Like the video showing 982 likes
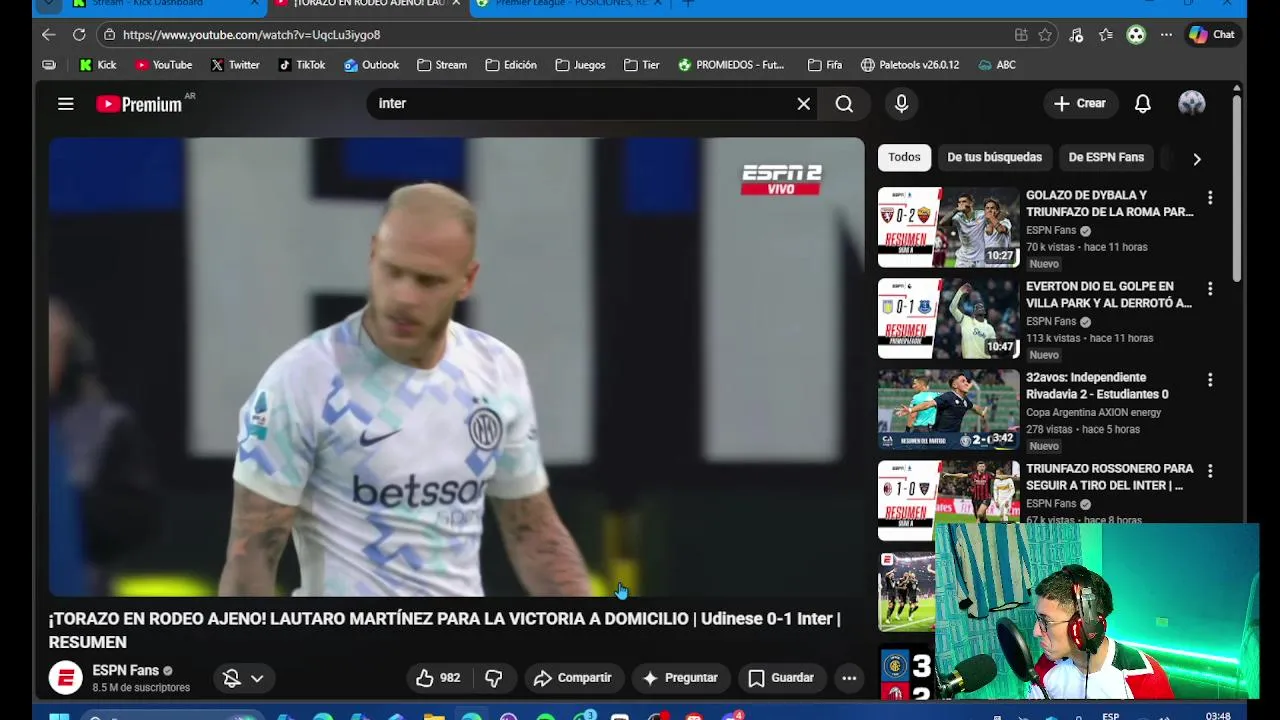The width and height of the screenshot is (1280, 720). (x=438, y=678)
